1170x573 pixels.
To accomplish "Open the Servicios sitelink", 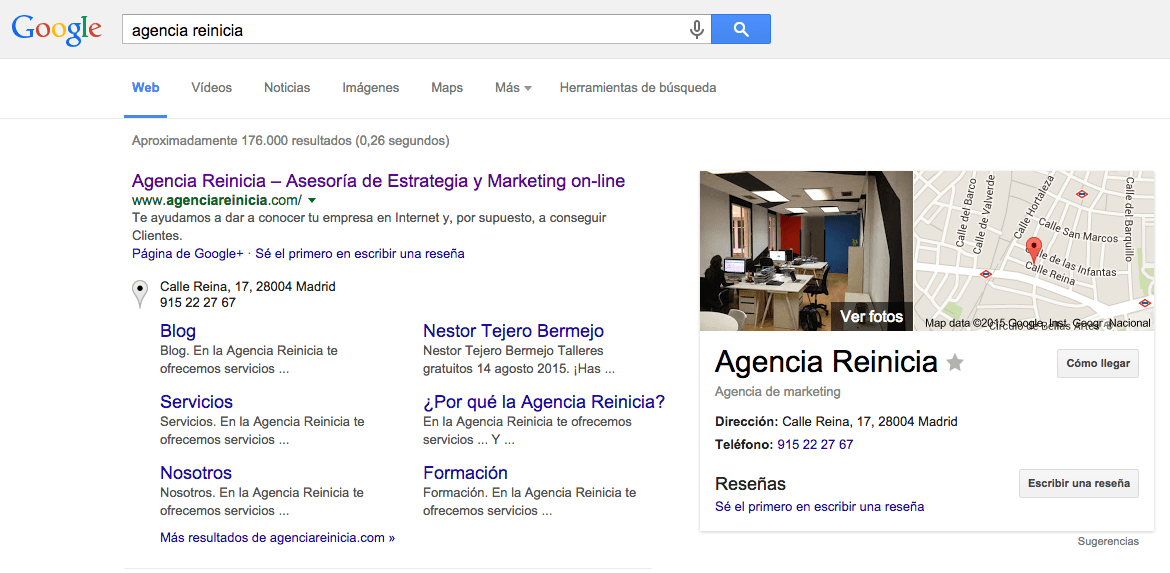I will coord(196,402).
